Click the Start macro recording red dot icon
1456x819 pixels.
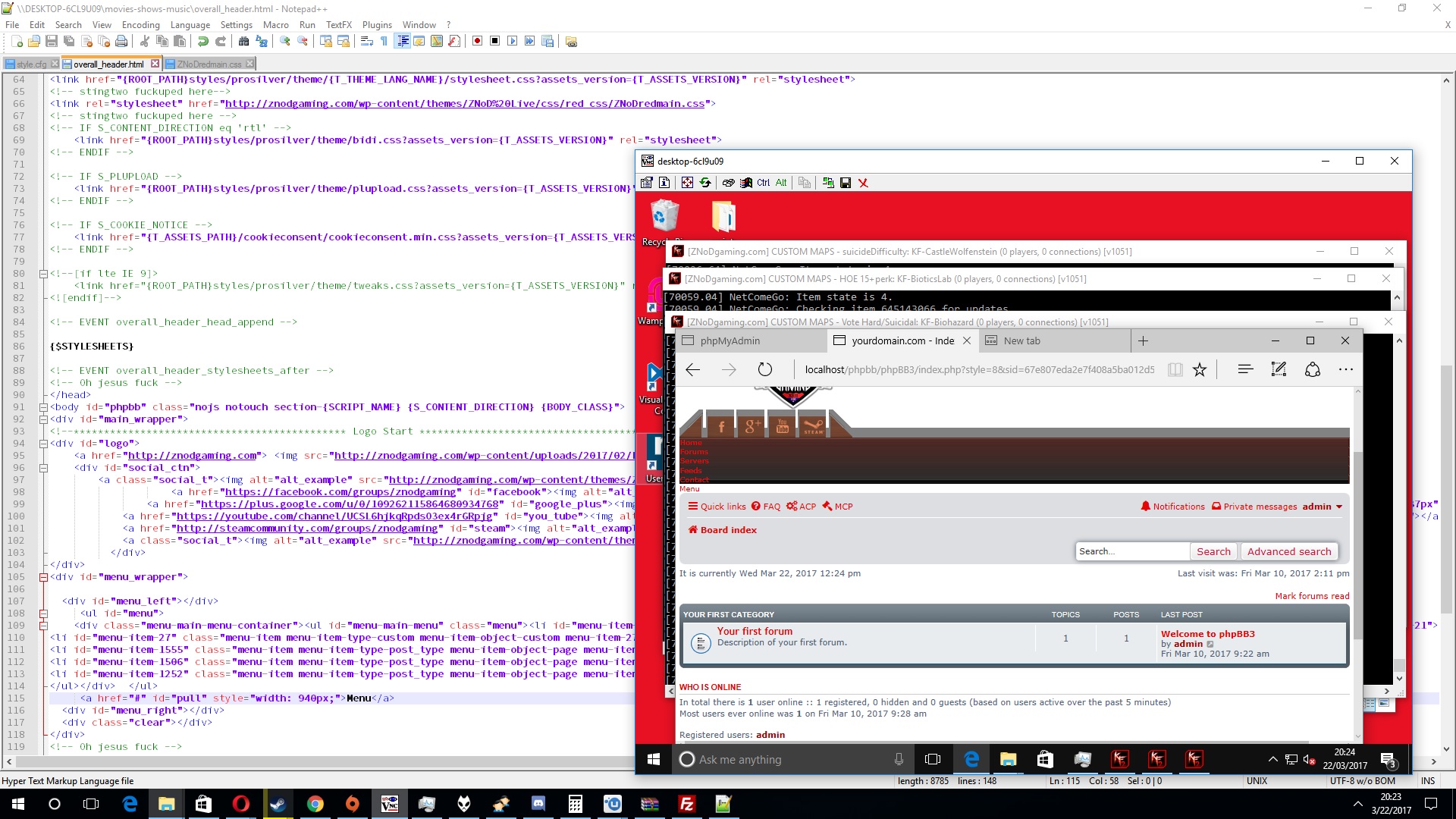point(477,41)
